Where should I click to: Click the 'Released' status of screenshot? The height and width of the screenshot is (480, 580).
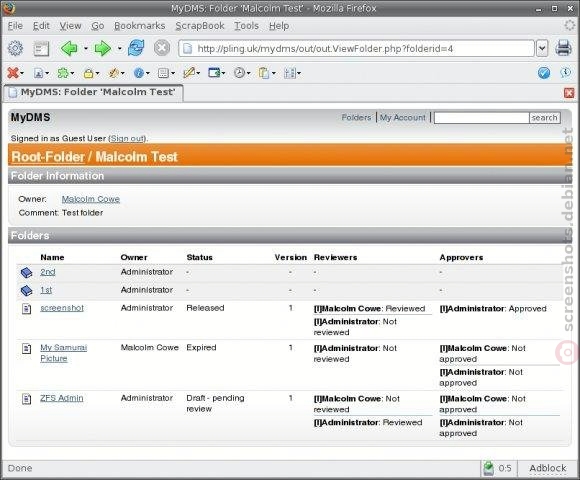pos(205,308)
